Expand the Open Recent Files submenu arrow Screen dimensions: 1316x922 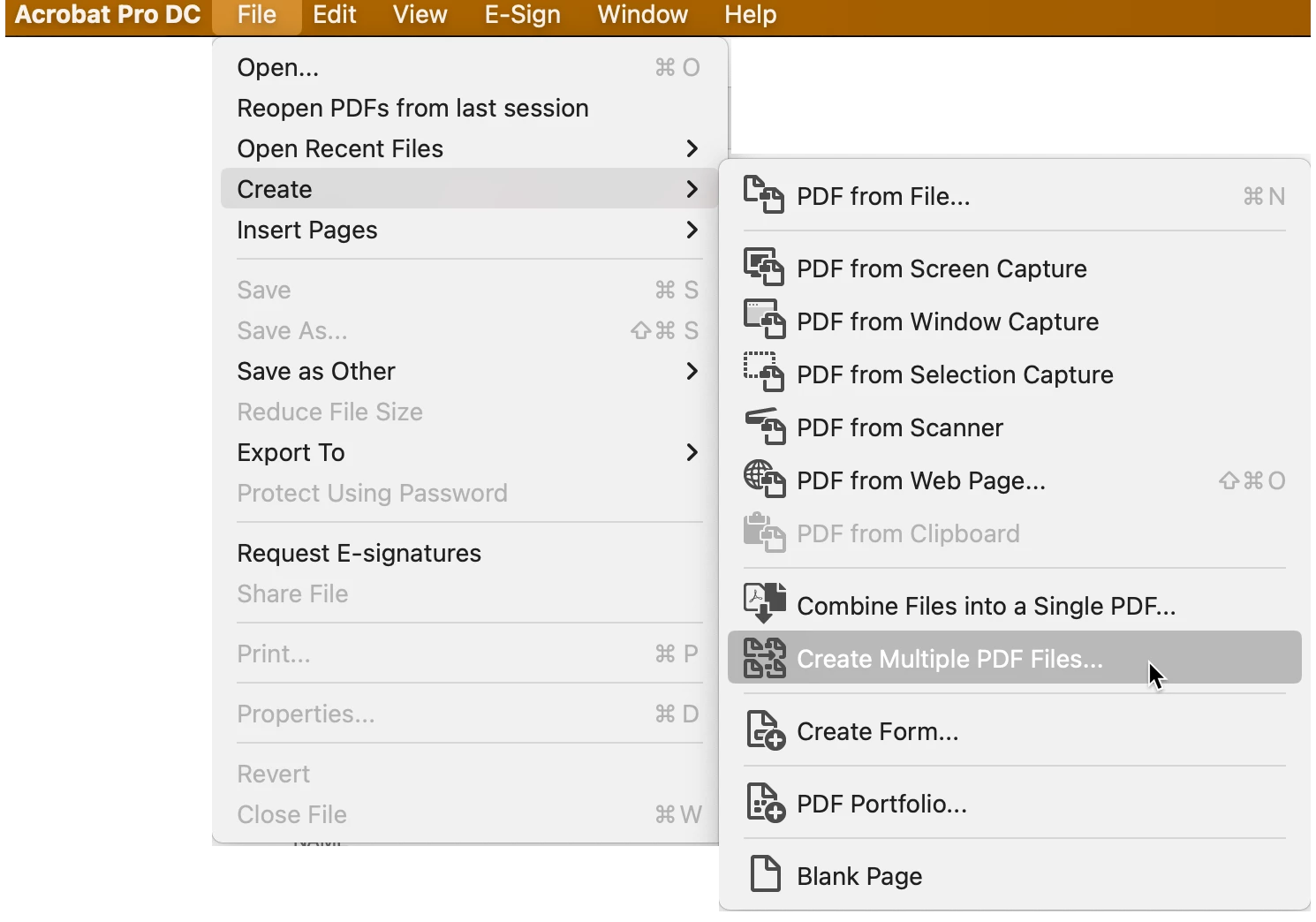[692, 148]
